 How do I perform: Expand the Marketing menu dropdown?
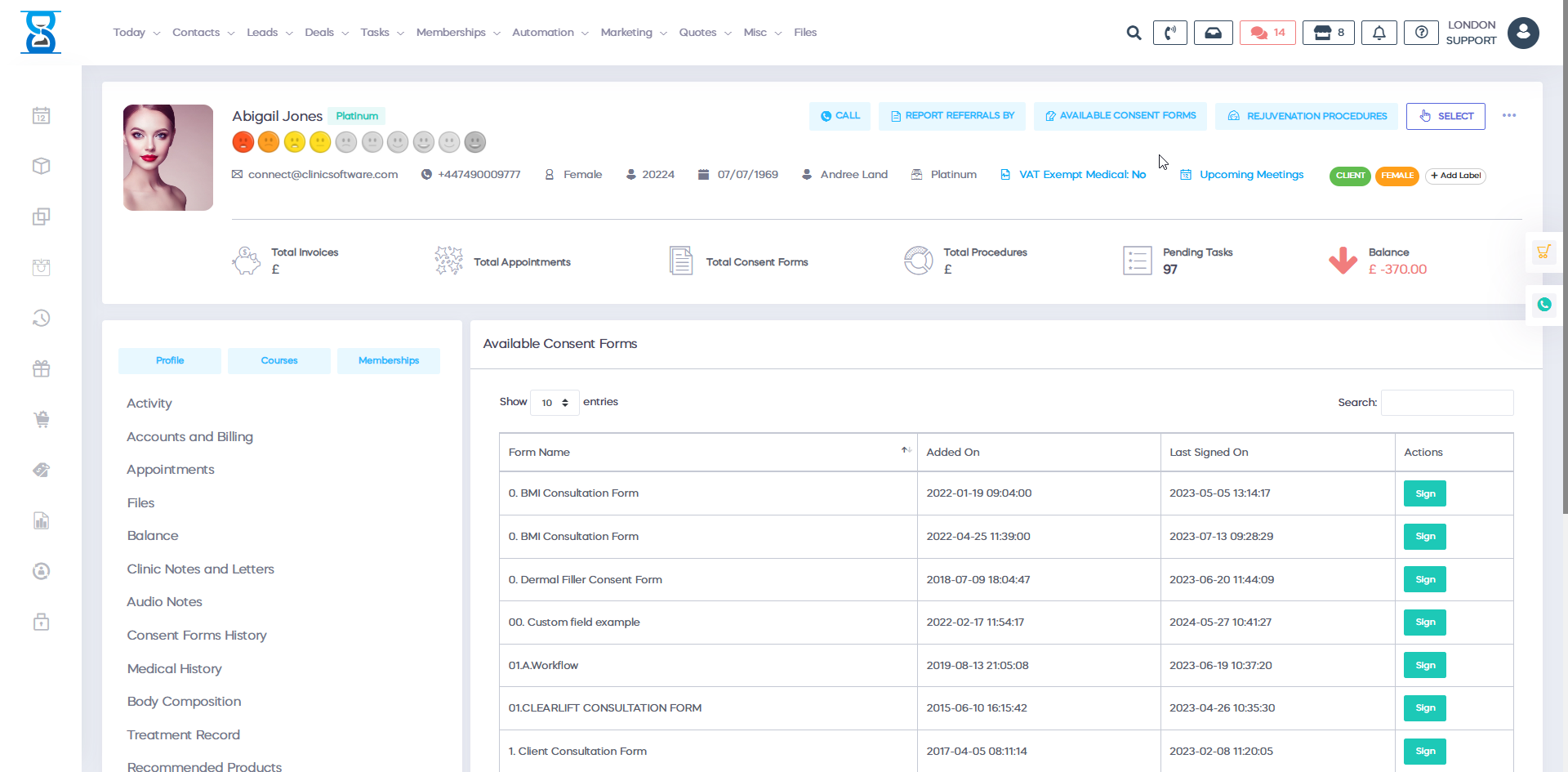[x=634, y=33]
